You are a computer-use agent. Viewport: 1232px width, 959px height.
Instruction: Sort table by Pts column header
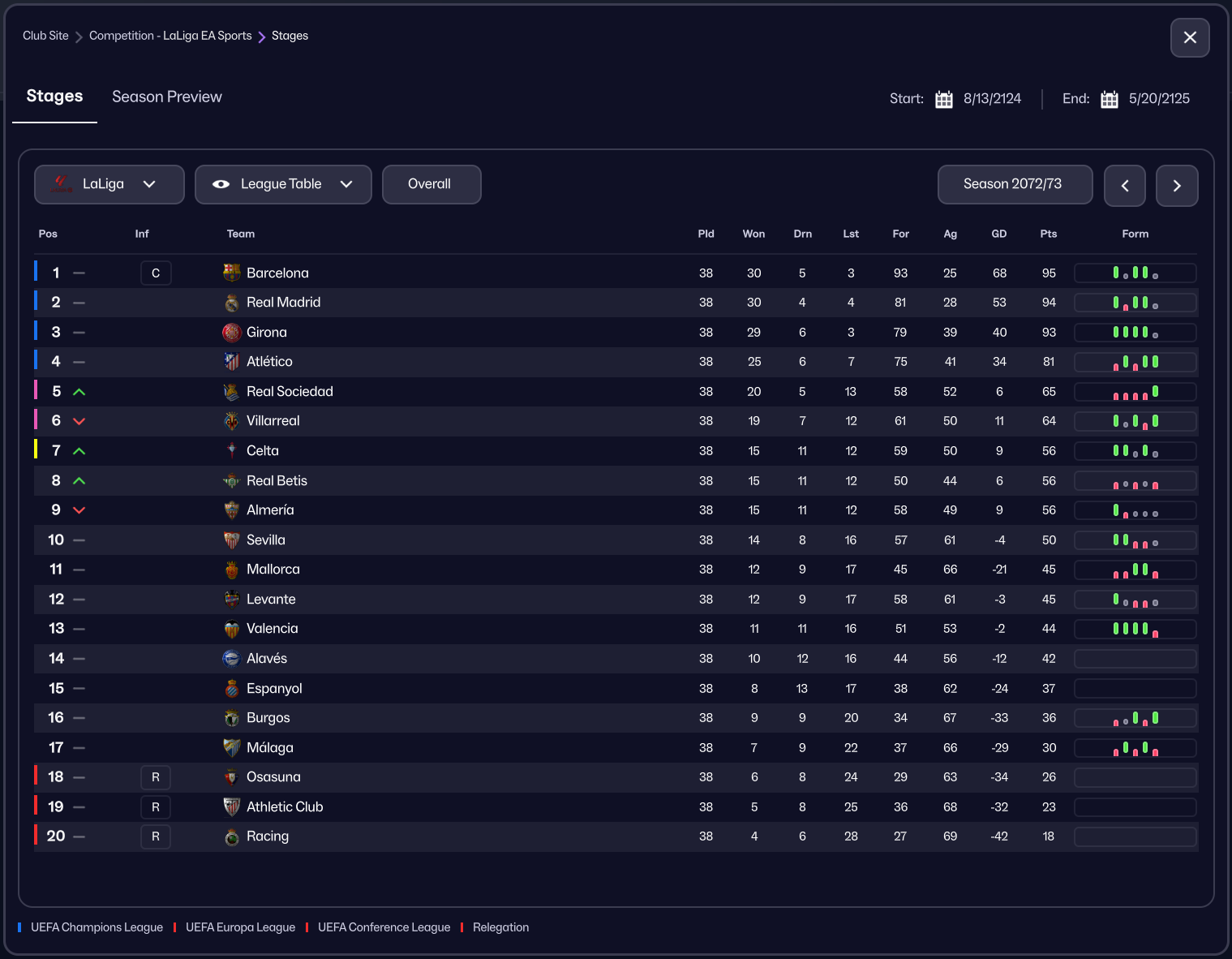pyautogui.click(x=1049, y=234)
